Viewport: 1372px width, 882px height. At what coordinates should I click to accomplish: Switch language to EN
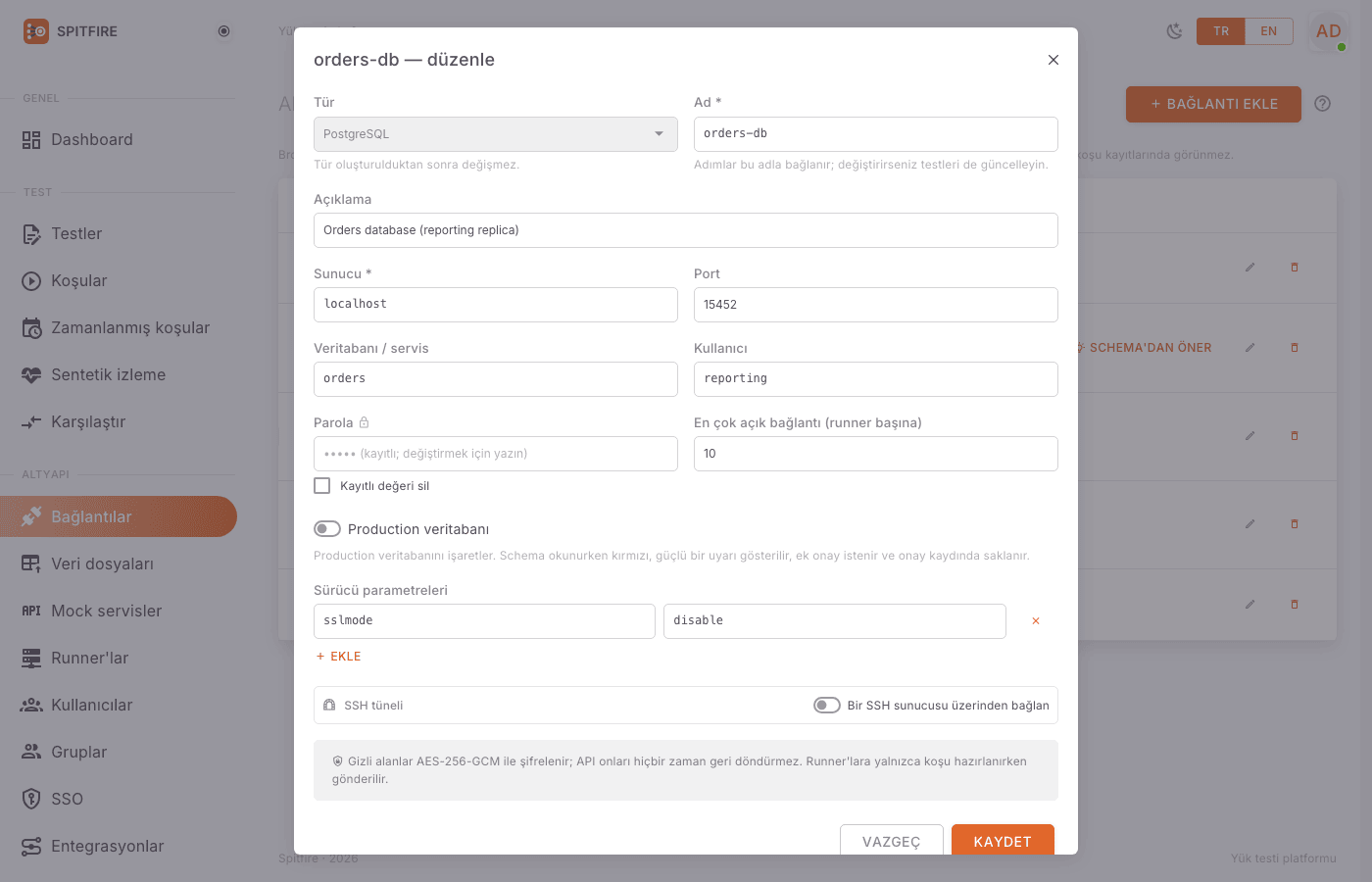point(1269,31)
